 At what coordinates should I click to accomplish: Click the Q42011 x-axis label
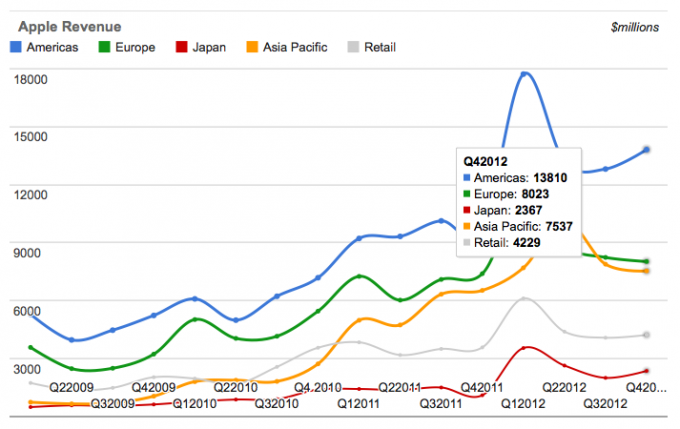[482, 387]
